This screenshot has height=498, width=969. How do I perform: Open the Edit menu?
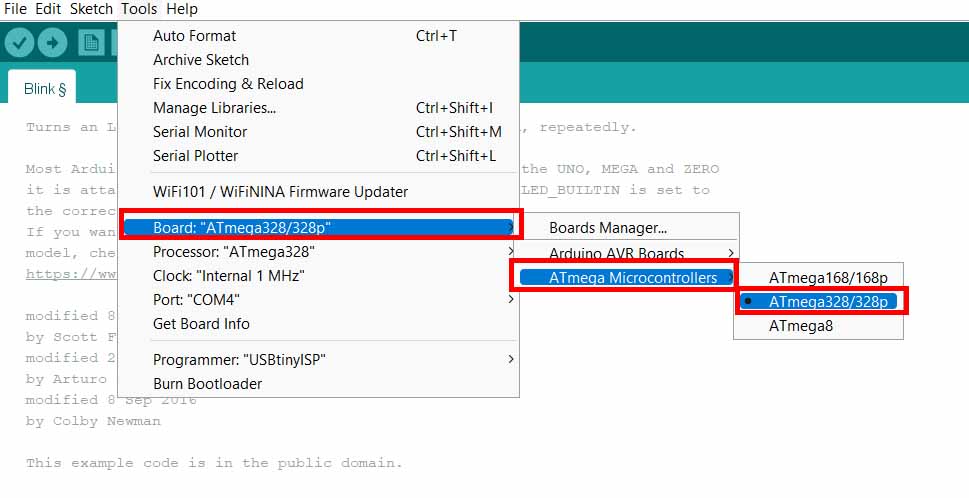pos(48,9)
